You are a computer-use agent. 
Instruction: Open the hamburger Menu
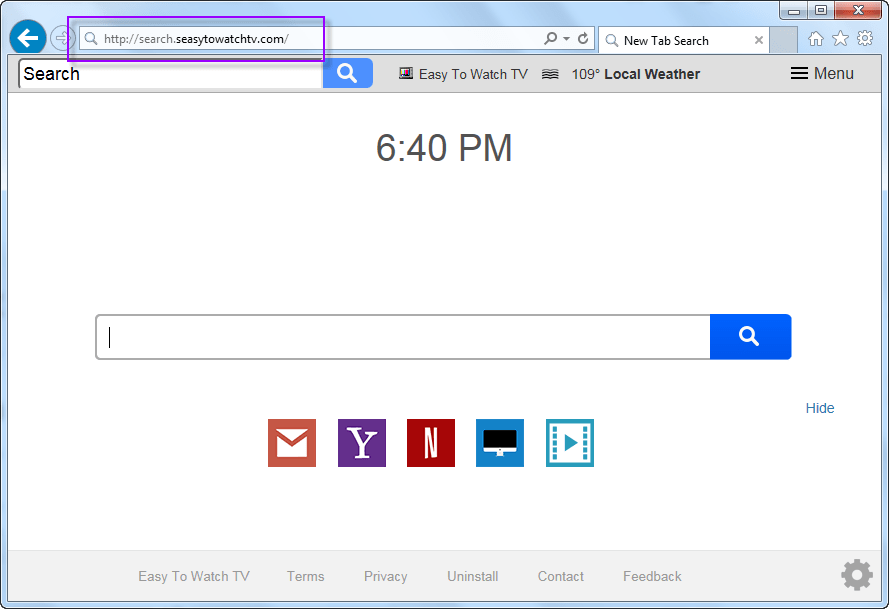tap(822, 73)
